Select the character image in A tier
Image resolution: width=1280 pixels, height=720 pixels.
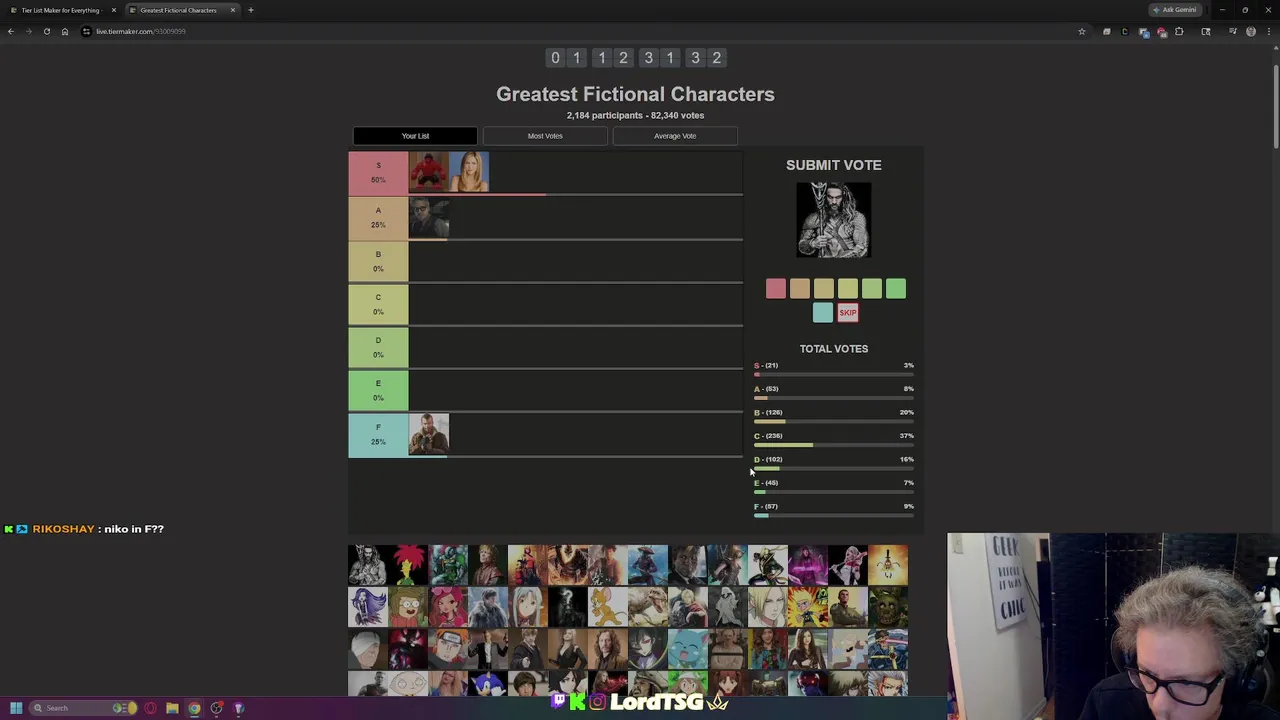coord(428,217)
